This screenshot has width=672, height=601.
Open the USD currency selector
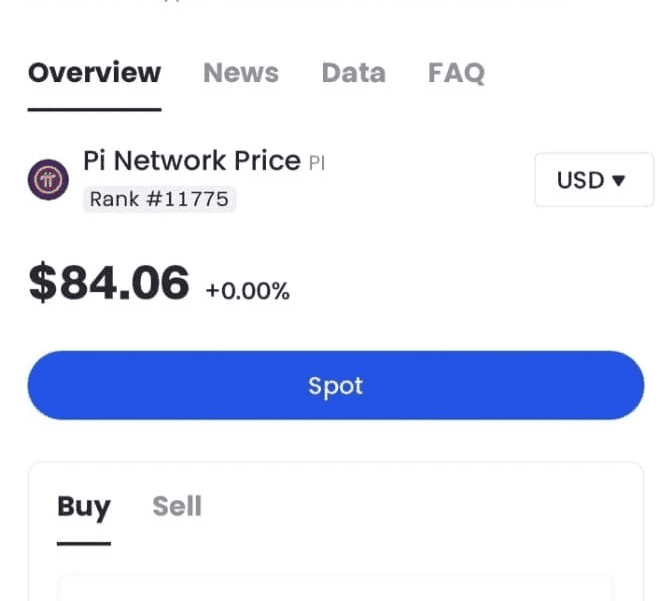[594, 180]
